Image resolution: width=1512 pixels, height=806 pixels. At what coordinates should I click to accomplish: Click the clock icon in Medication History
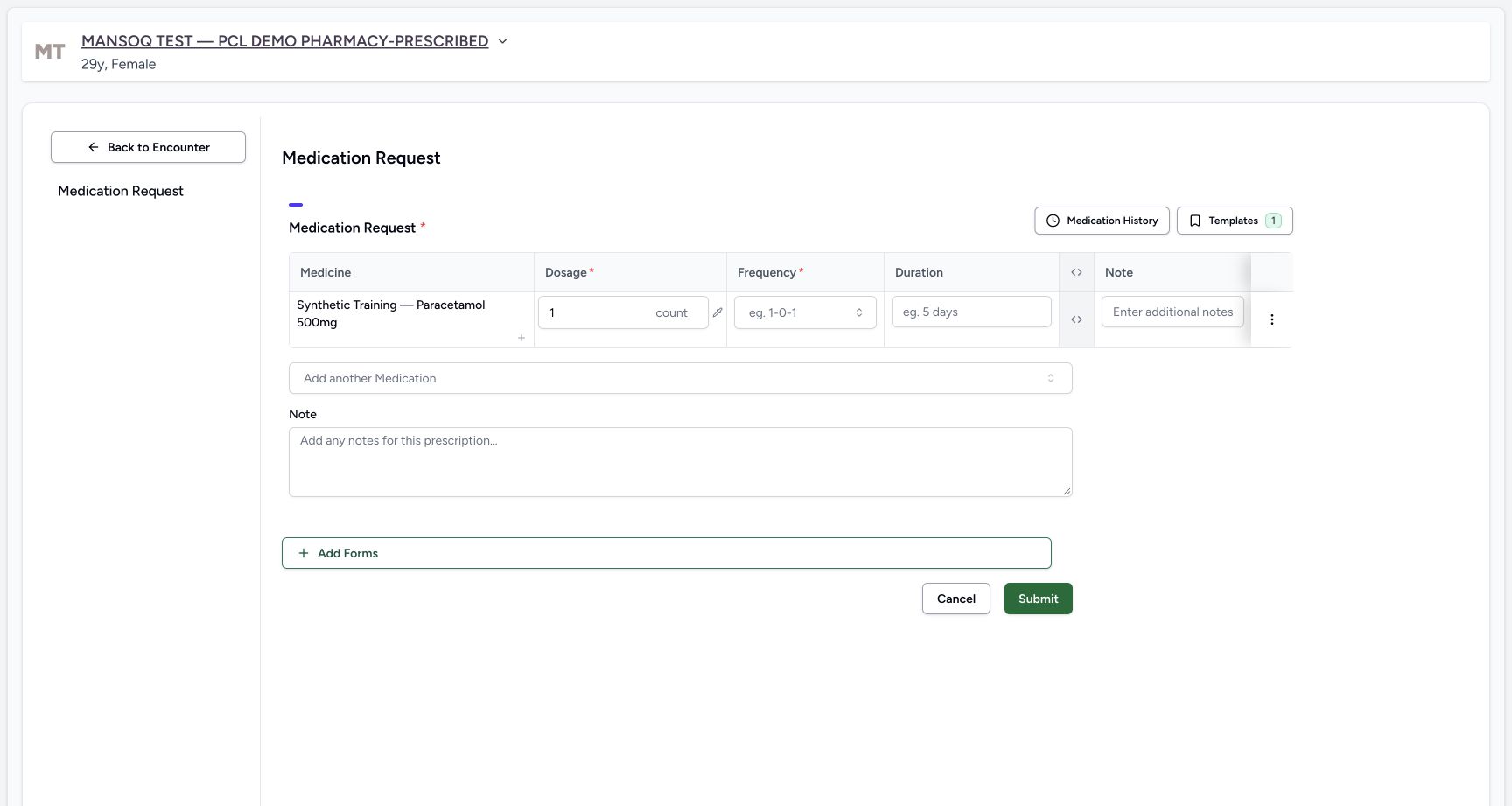[x=1053, y=221]
